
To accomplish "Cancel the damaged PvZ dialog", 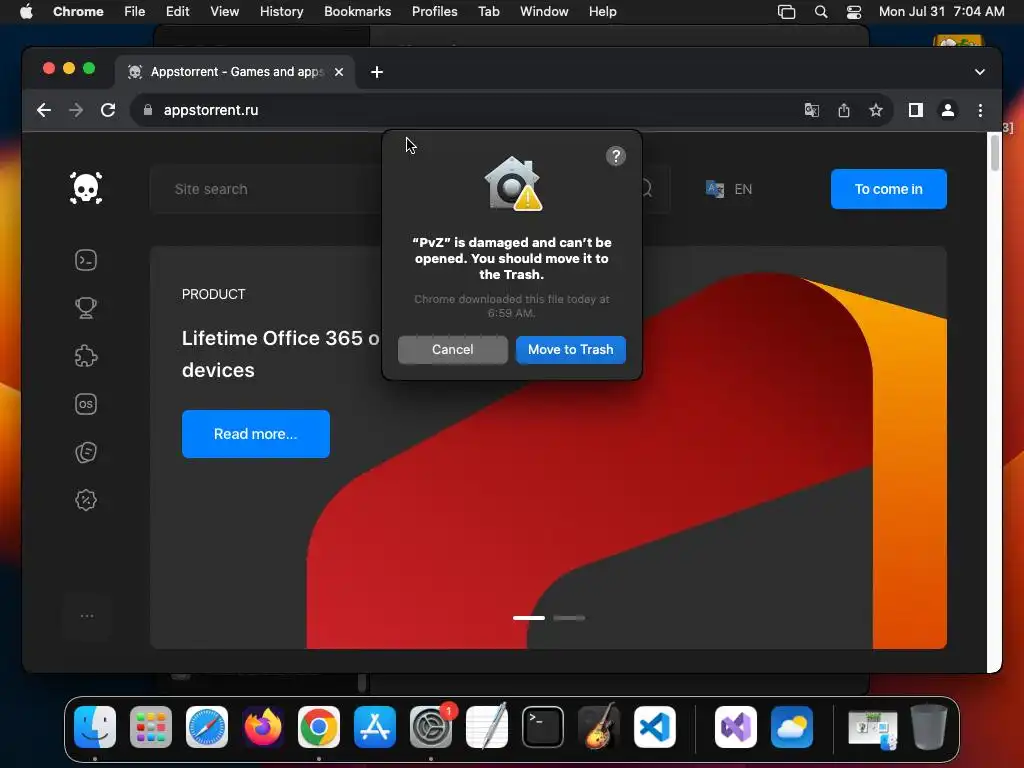I will point(453,349).
